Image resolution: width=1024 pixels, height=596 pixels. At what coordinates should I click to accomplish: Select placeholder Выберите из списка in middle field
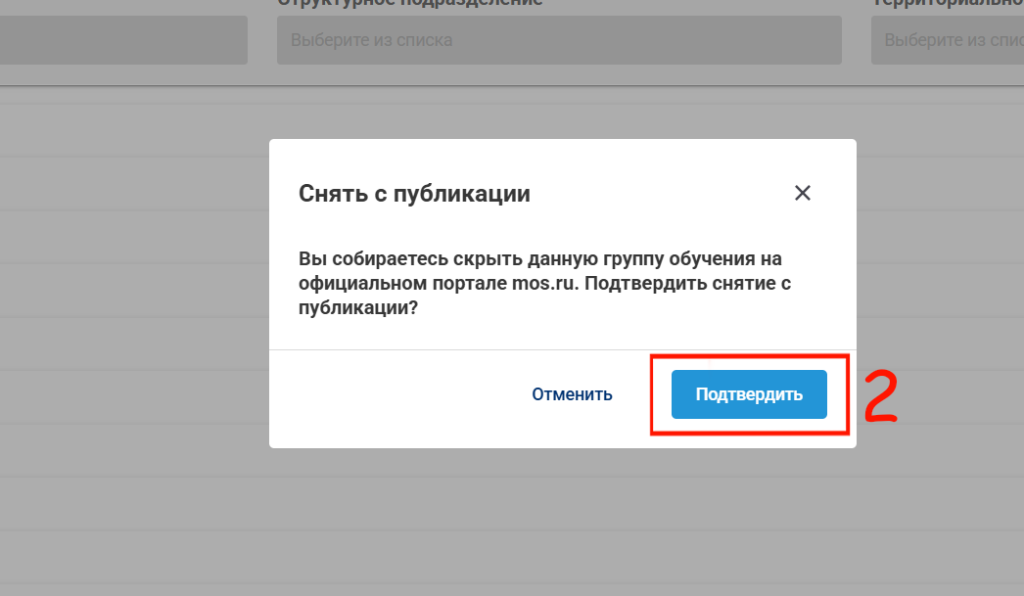[x=372, y=40]
